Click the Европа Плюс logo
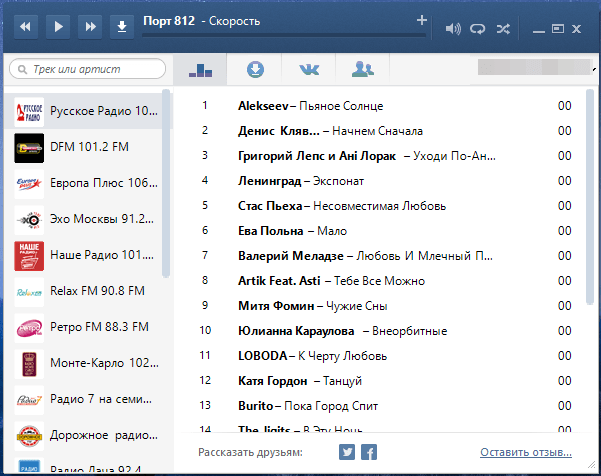The width and height of the screenshot is (601, 476). click(29, 184)
